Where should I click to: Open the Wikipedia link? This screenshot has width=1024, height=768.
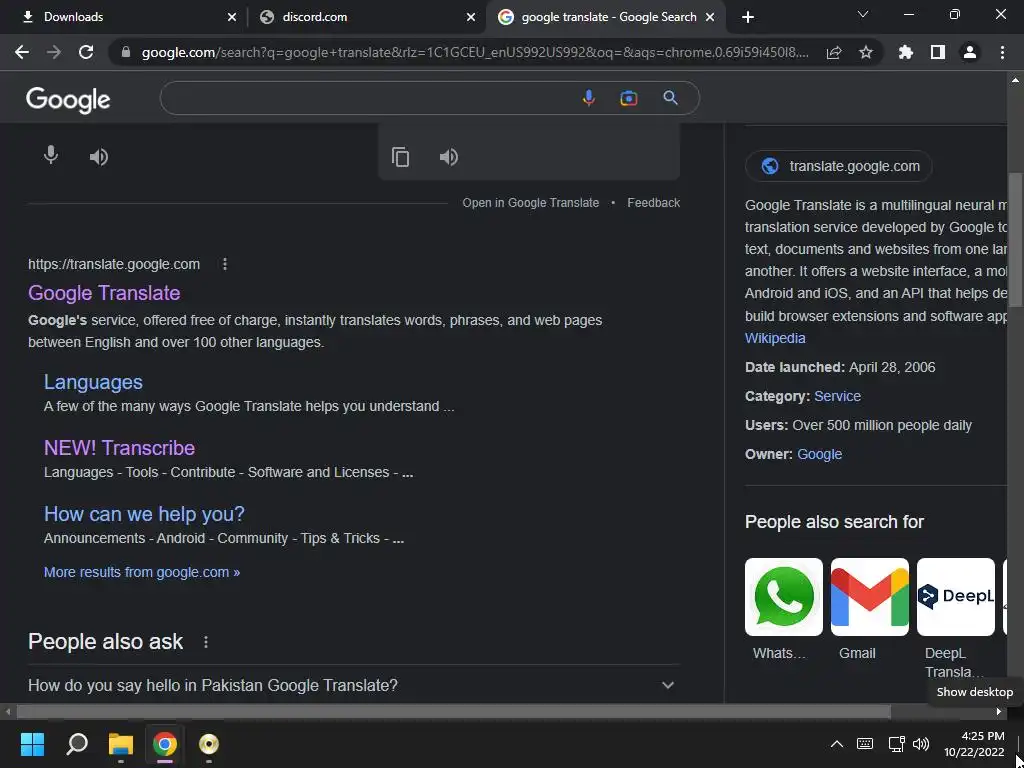[x=775, y=338]
